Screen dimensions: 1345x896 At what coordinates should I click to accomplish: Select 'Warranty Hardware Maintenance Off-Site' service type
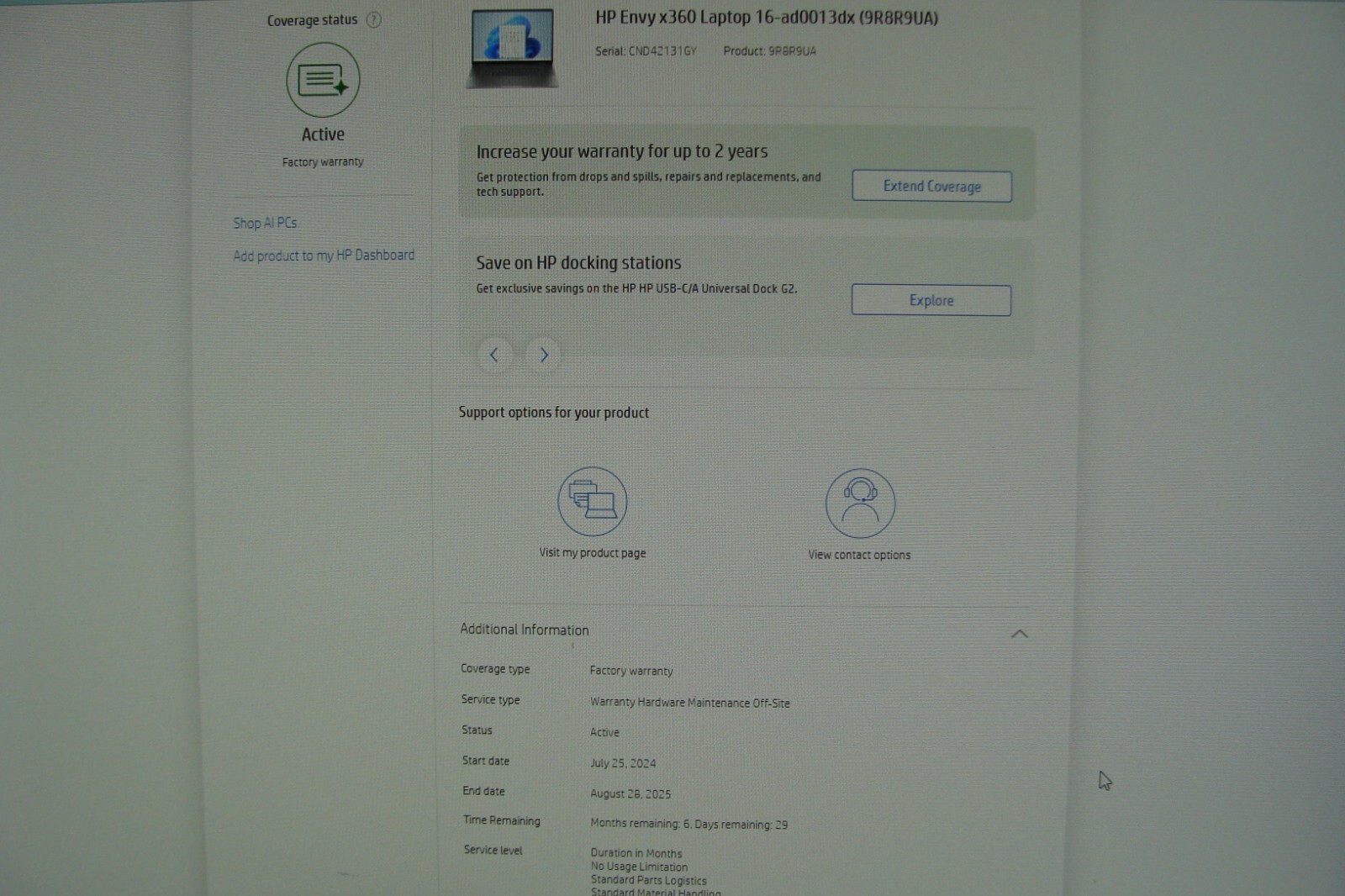point(689,703)
